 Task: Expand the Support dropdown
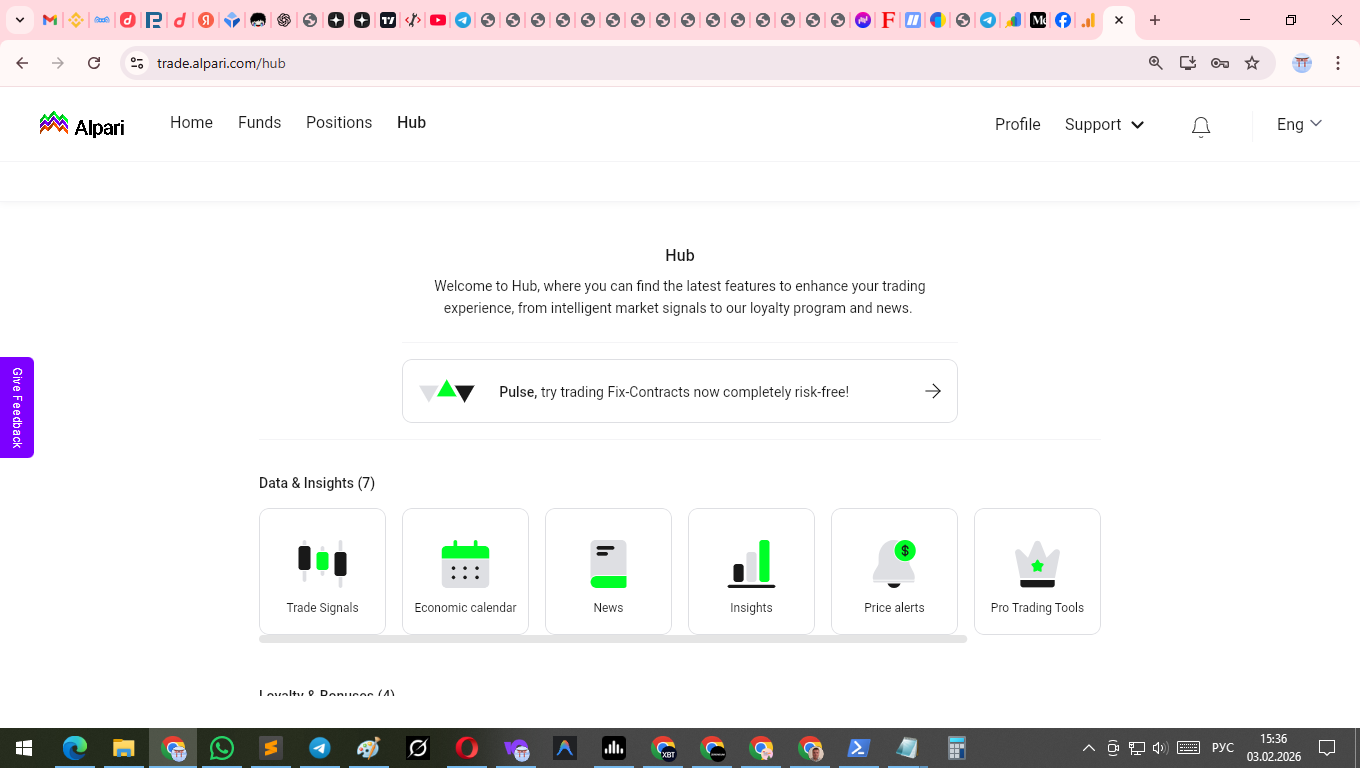(1103, 124)
